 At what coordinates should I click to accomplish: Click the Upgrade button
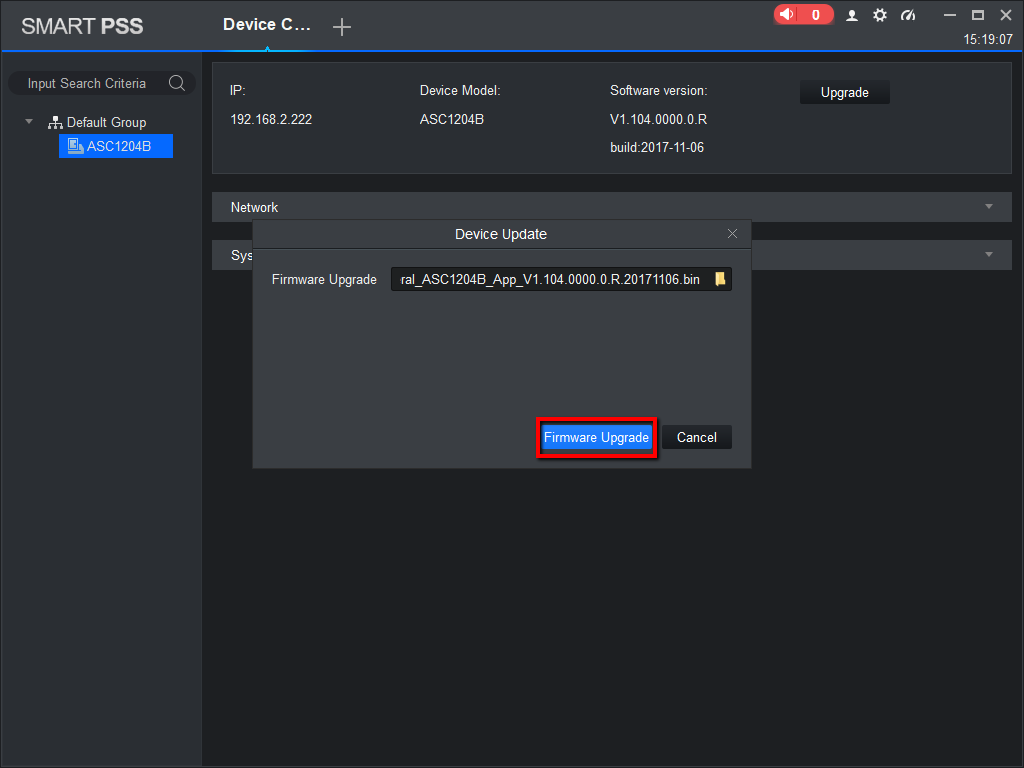pyautogui.click(x=844, y=92)
